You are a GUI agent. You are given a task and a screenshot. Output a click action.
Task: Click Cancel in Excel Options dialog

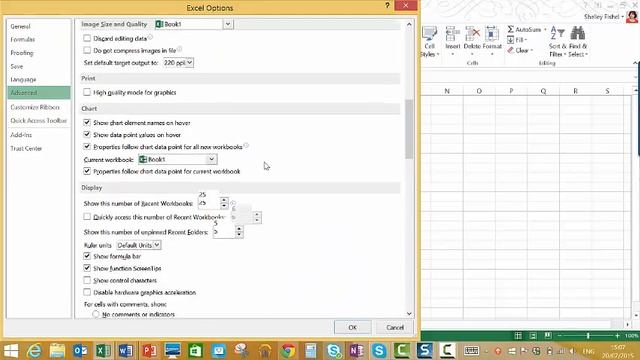[395, 327]
